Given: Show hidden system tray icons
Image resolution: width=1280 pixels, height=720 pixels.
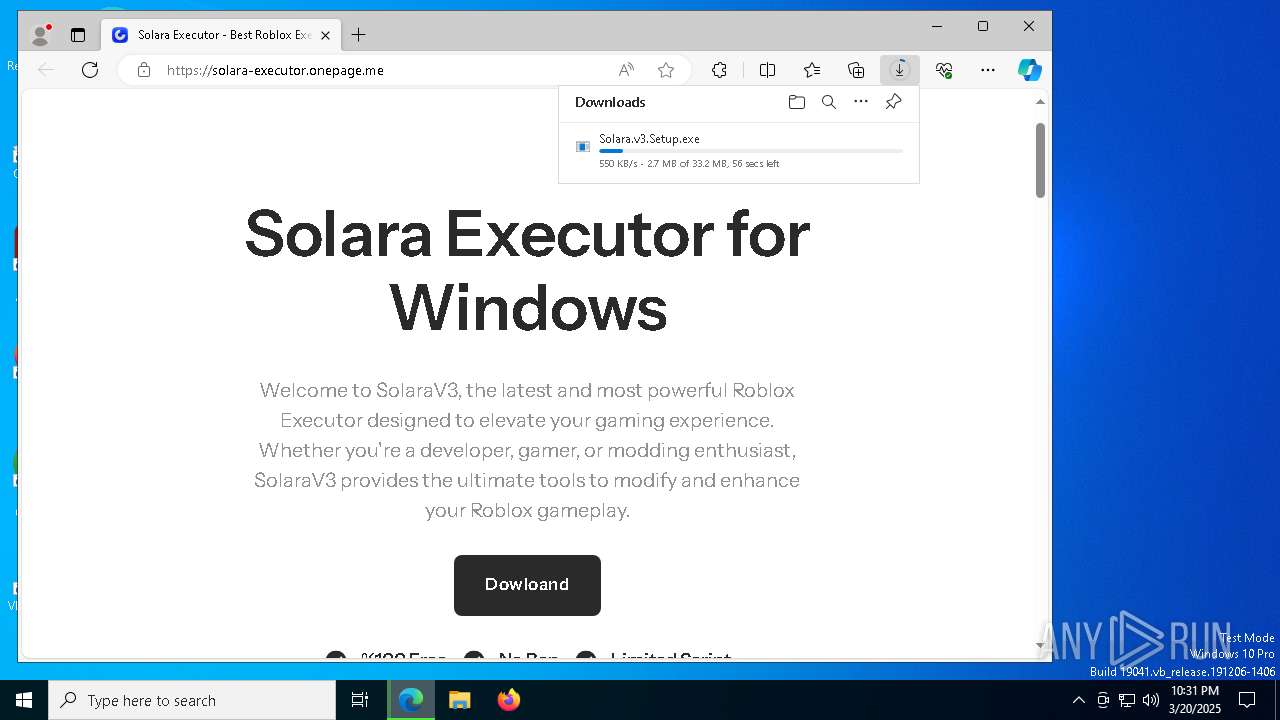Looking at the screenshot, I should (1078, 700).
